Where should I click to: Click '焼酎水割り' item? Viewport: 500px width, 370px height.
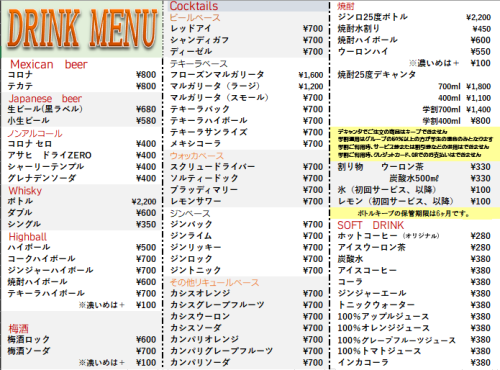(x=358, y=29)
